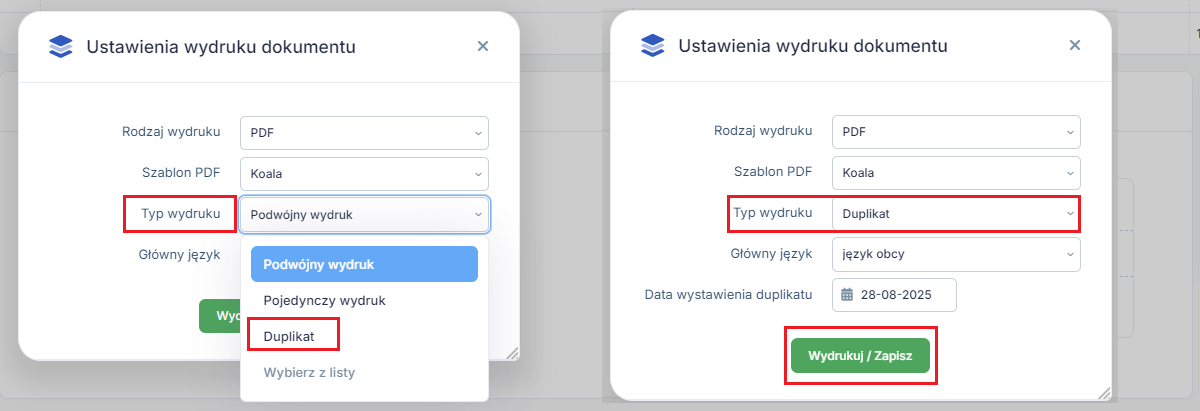Screen dimensions: 1200x411
Task: Collapse the open Typ wydruku Podwójny wydruk dropdown
Action: tap(364, 214)
